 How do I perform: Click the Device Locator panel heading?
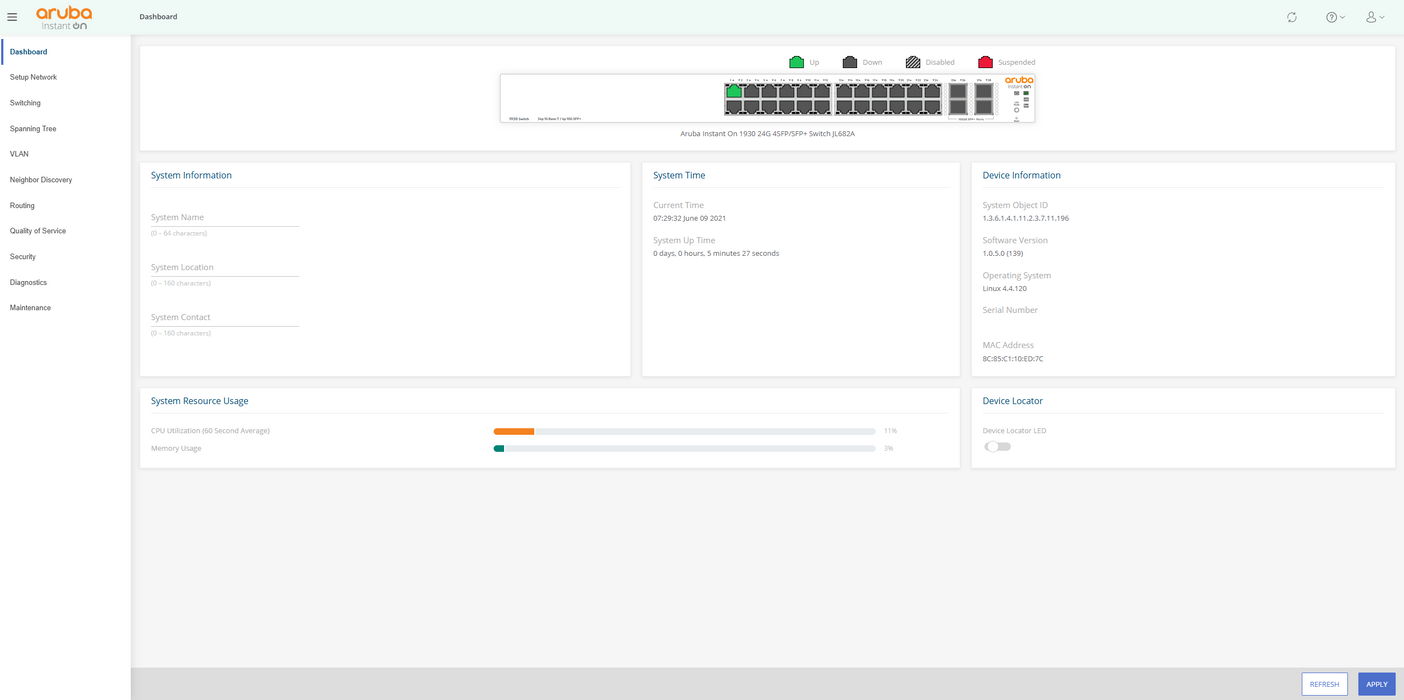click(x=1013, y=401)
